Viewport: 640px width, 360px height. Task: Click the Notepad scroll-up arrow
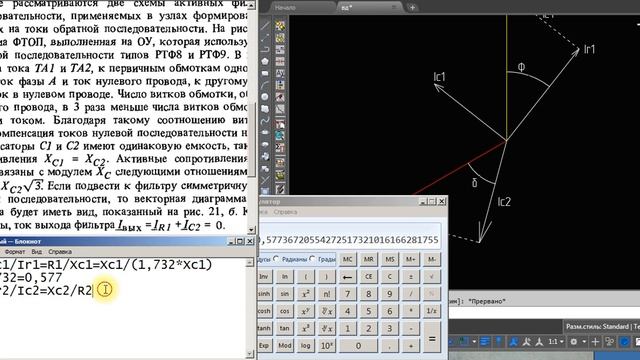coord(251,262)
